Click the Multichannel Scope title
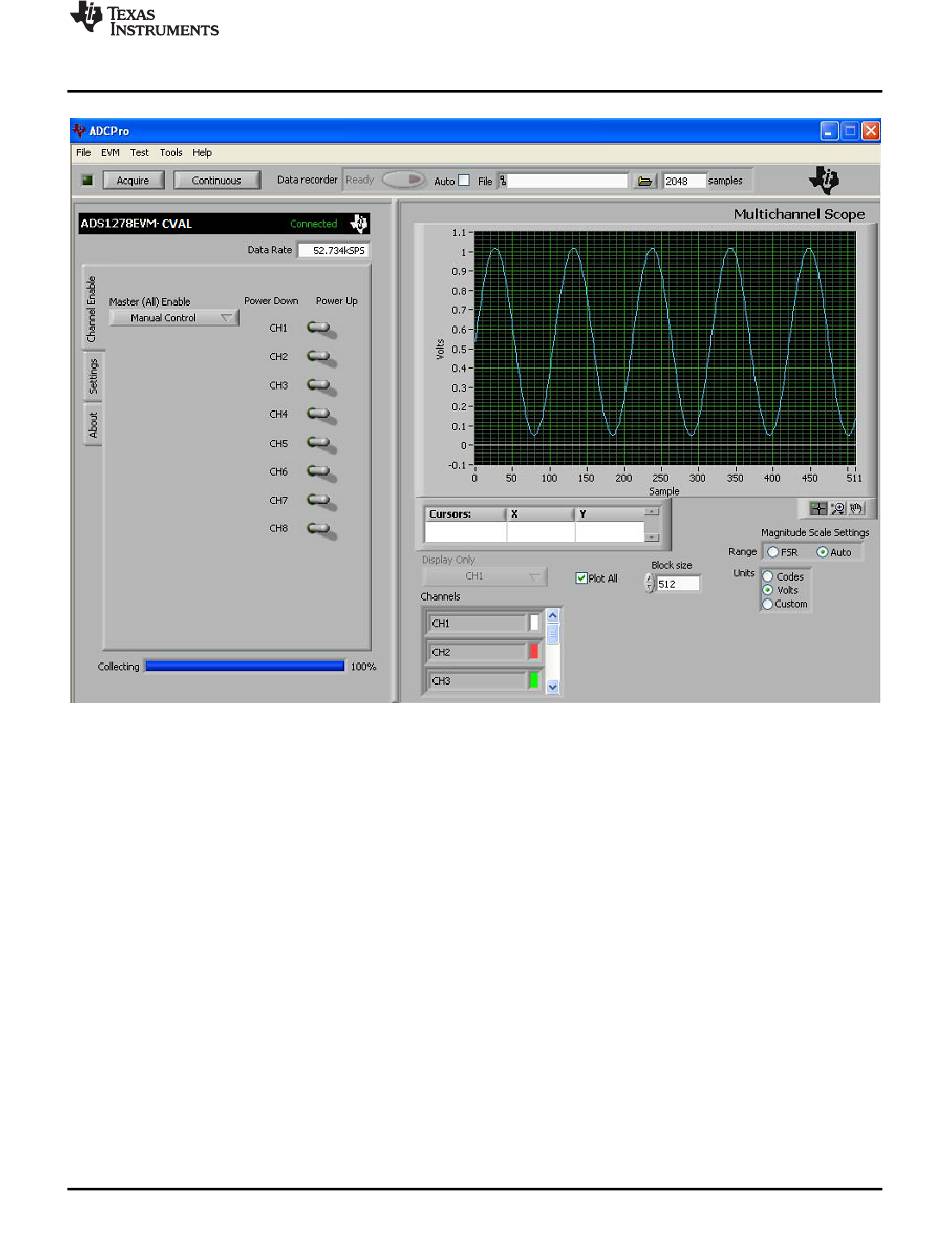Image resolution: width=950 pixels, height=1241 pixels. pyautogui.click(x=800, y=214)
